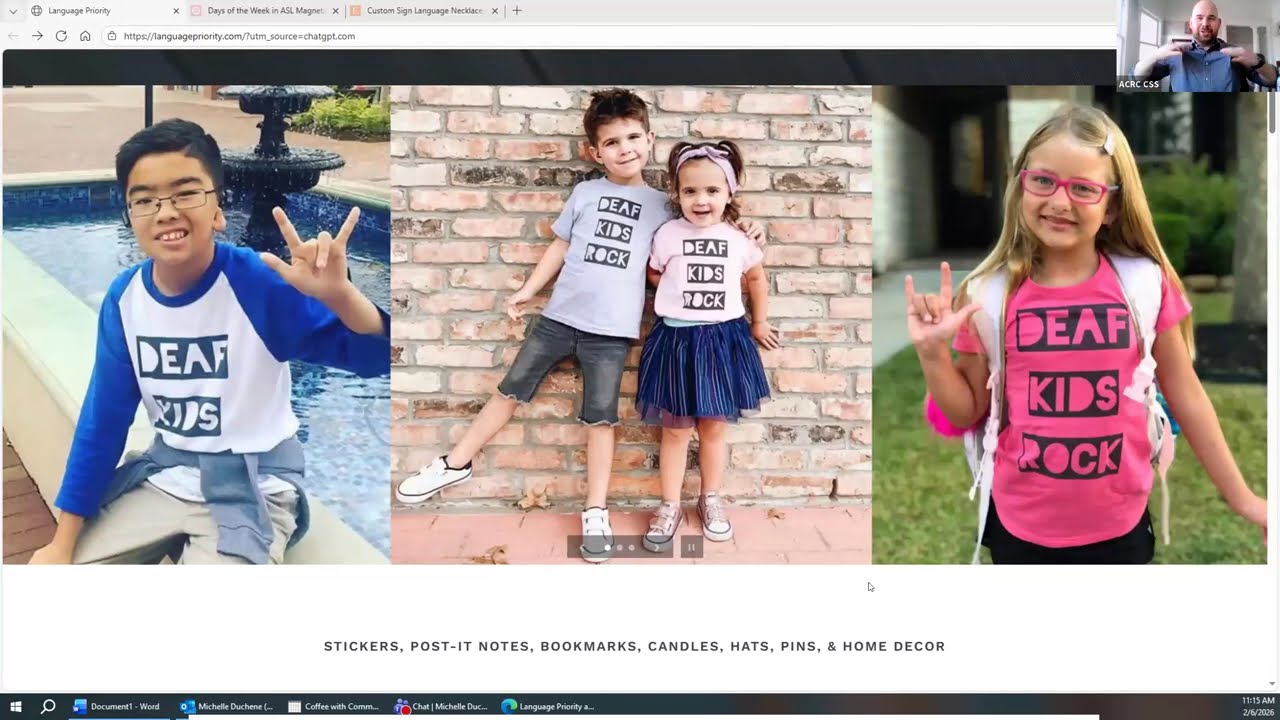Open the Teams Chat taskbar window
This screenshot has height=720, width=1280.
tap(440, 706)
